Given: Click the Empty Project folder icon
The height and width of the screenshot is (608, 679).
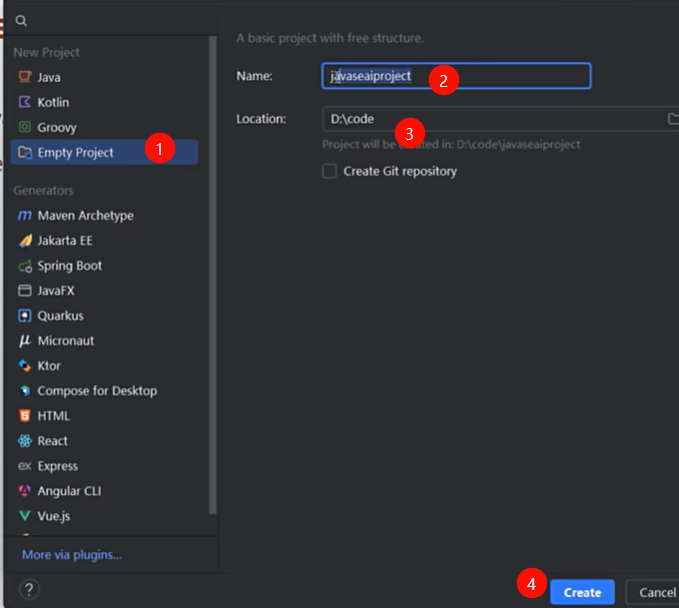Looking at the screenshot, I should [25, 152].
